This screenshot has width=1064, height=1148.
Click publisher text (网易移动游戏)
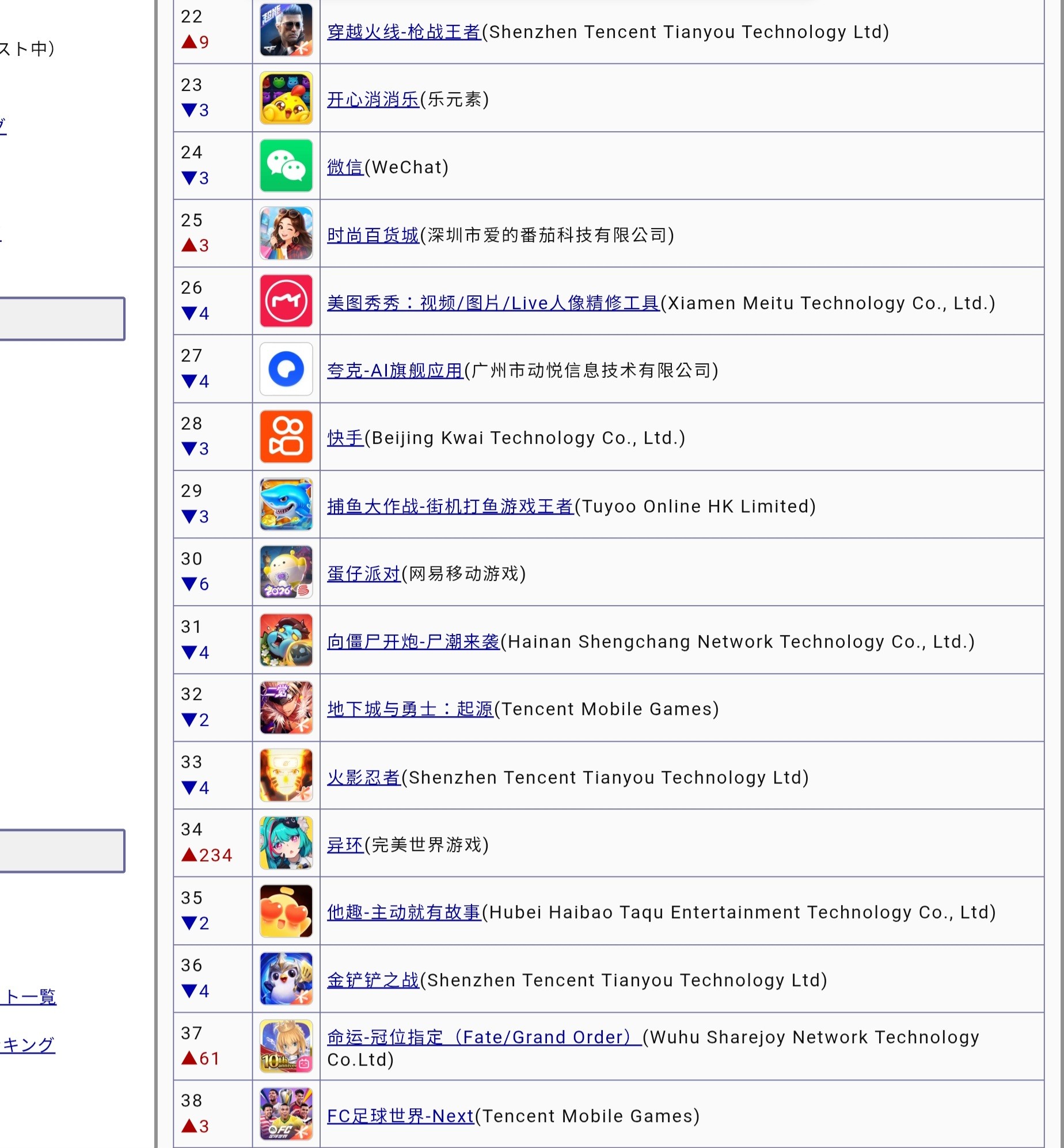pos(464,573)
